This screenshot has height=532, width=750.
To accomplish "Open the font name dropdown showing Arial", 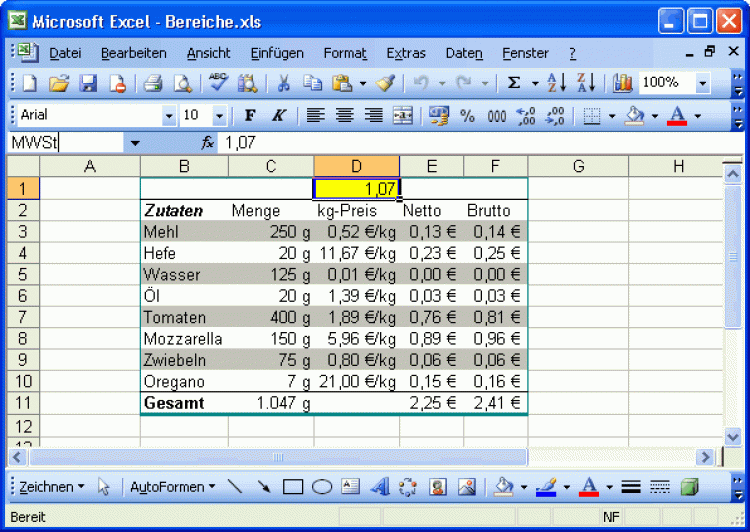I will tap(169, 116).
